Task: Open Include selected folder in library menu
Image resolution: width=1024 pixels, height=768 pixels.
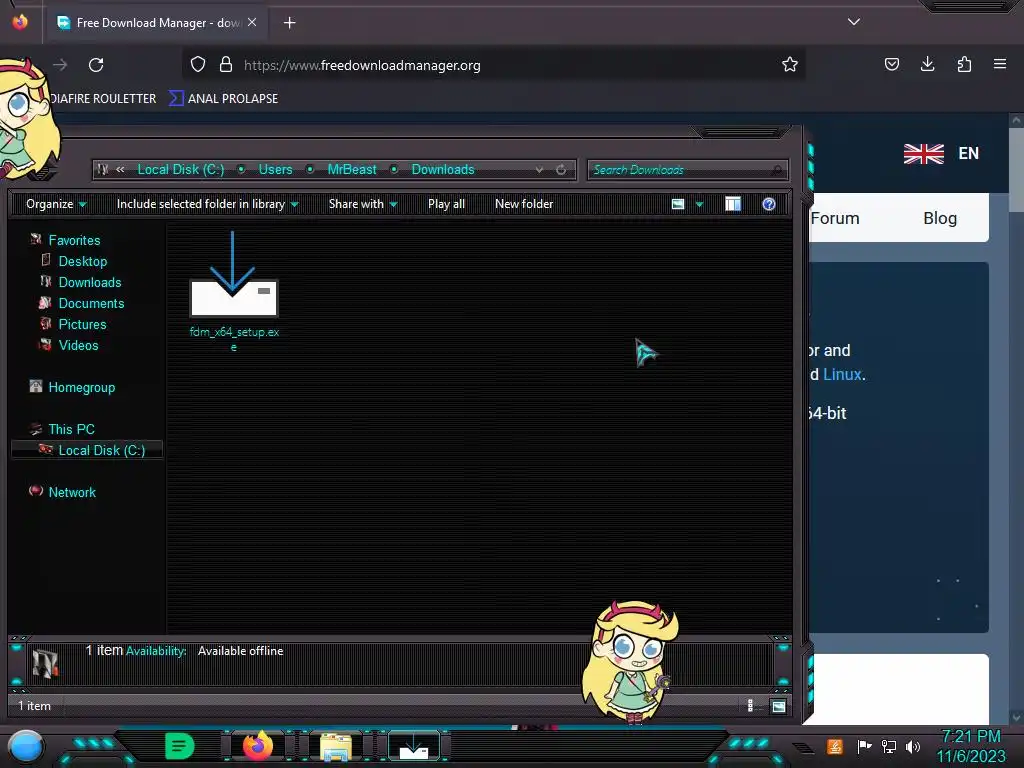Action: tap(207, 204)
